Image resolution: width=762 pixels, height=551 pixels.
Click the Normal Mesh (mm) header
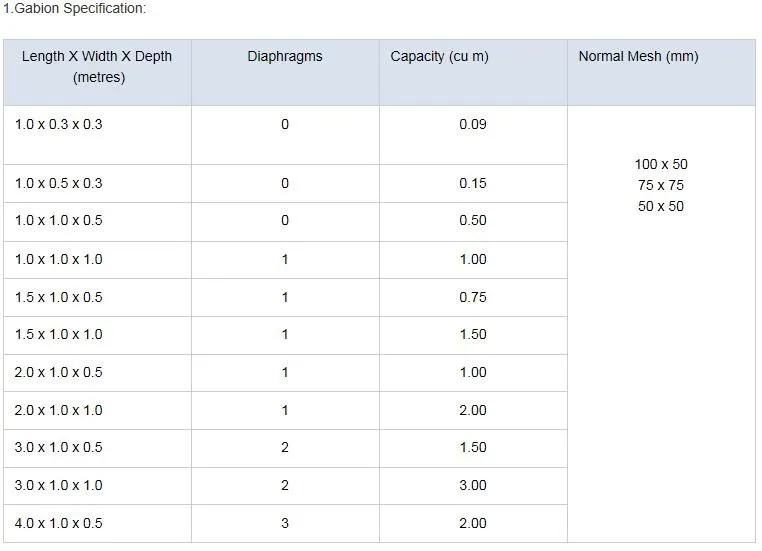638,56
